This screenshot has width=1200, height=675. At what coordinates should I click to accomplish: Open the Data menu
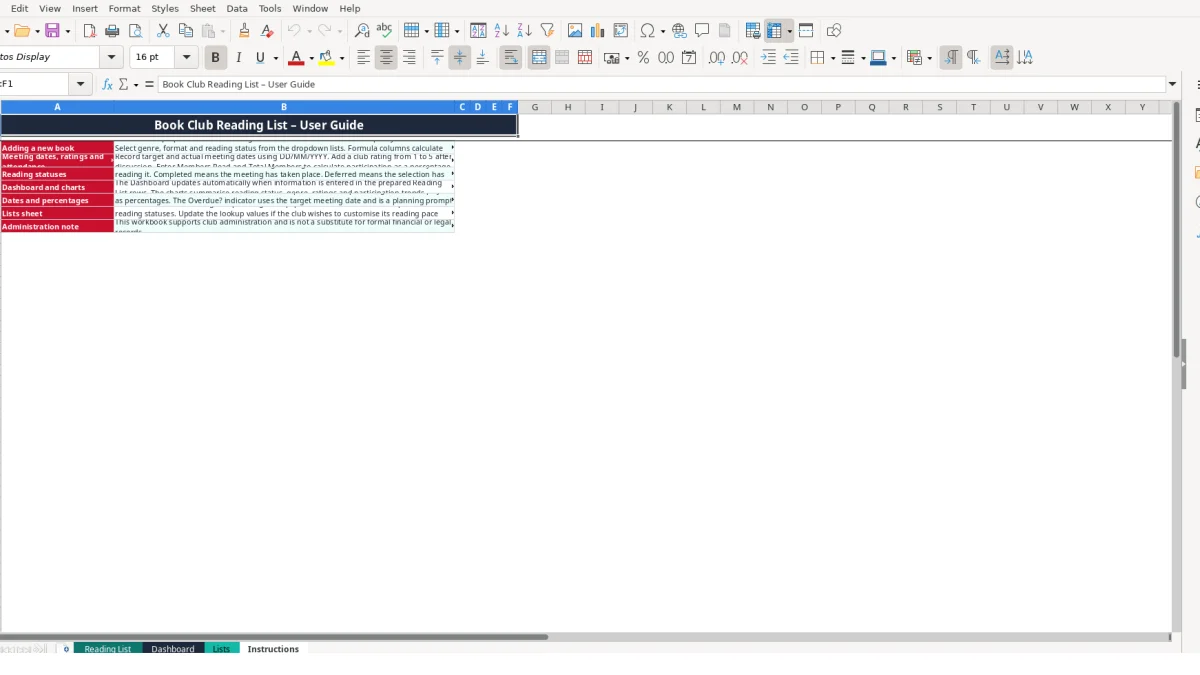pyautogui.click(x=237, y=8)
